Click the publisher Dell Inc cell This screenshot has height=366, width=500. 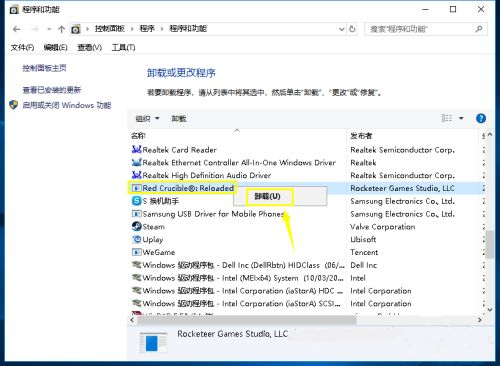(364, 265)
